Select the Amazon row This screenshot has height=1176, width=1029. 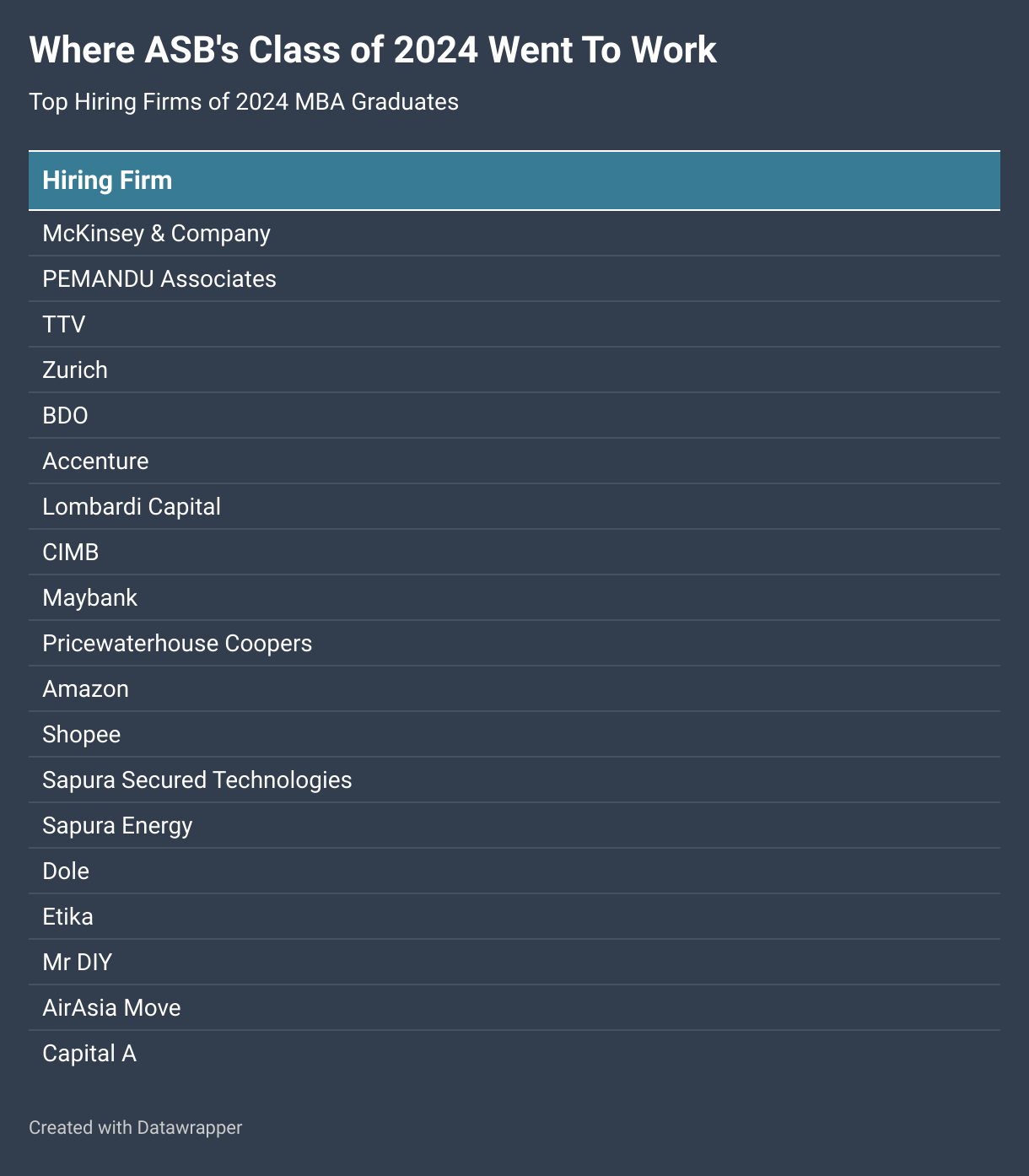point(85,689)
